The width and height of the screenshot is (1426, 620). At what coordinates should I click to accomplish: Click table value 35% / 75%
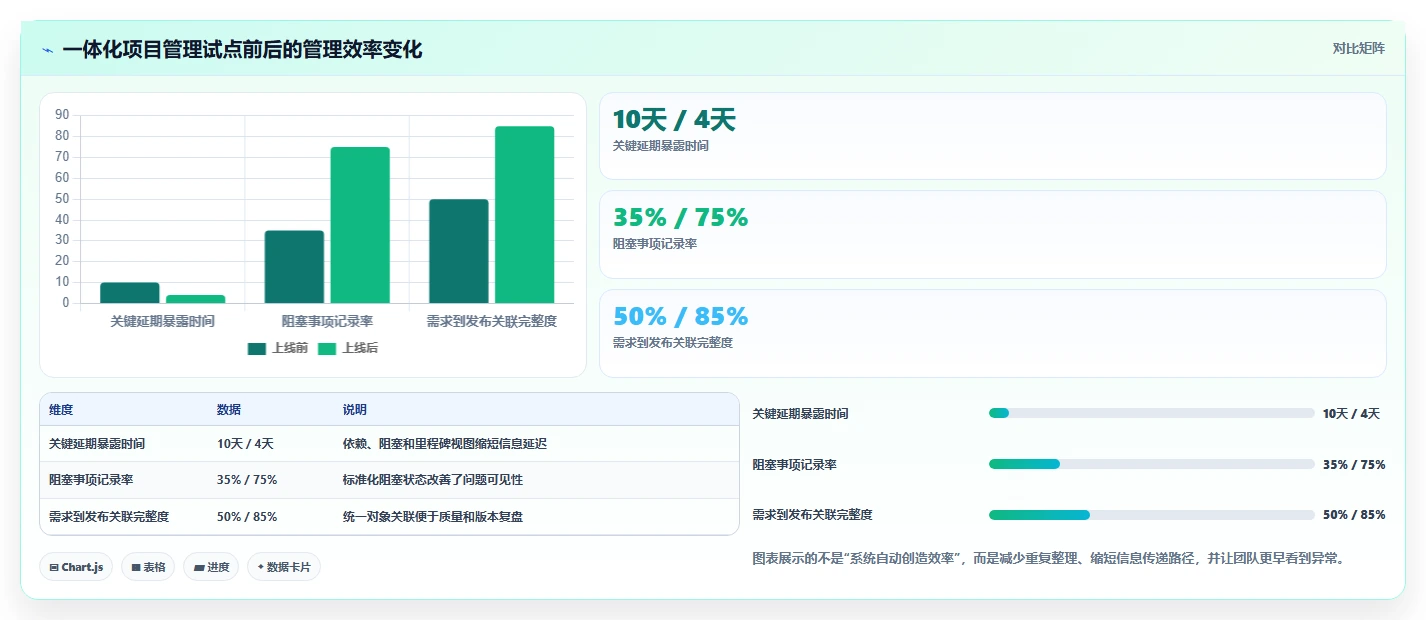(247, 480)
